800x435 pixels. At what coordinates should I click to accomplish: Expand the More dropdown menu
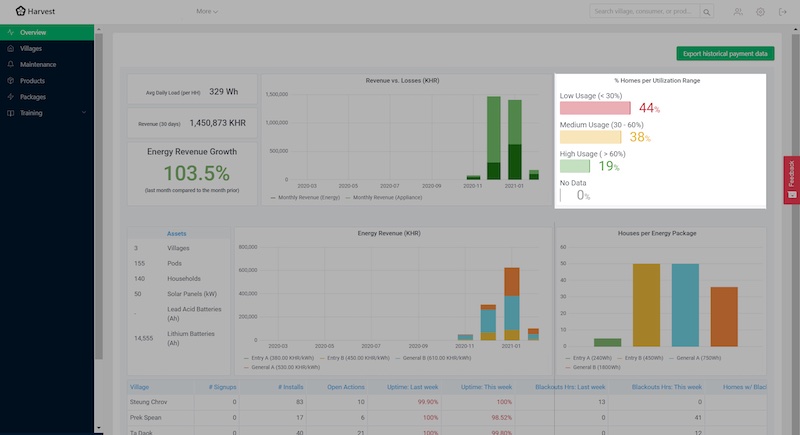tap(207, 12)
